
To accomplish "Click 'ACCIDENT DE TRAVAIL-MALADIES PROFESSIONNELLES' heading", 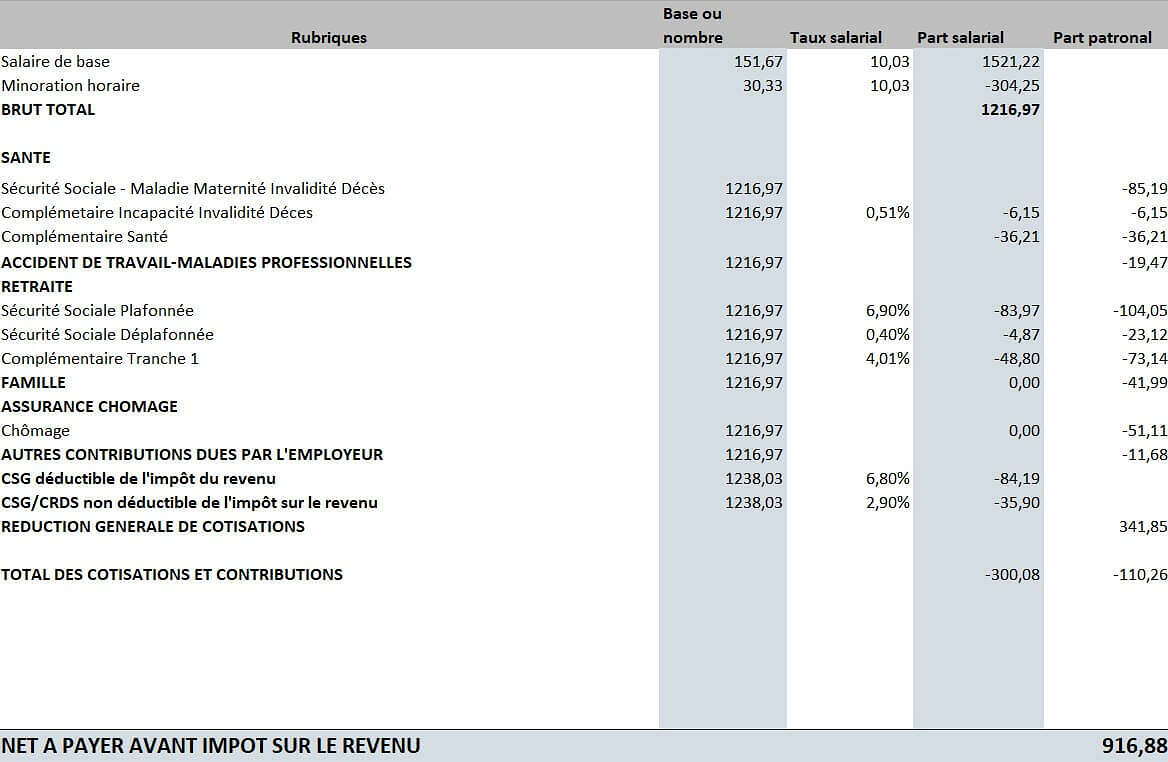I will click(x=206, y=262).
